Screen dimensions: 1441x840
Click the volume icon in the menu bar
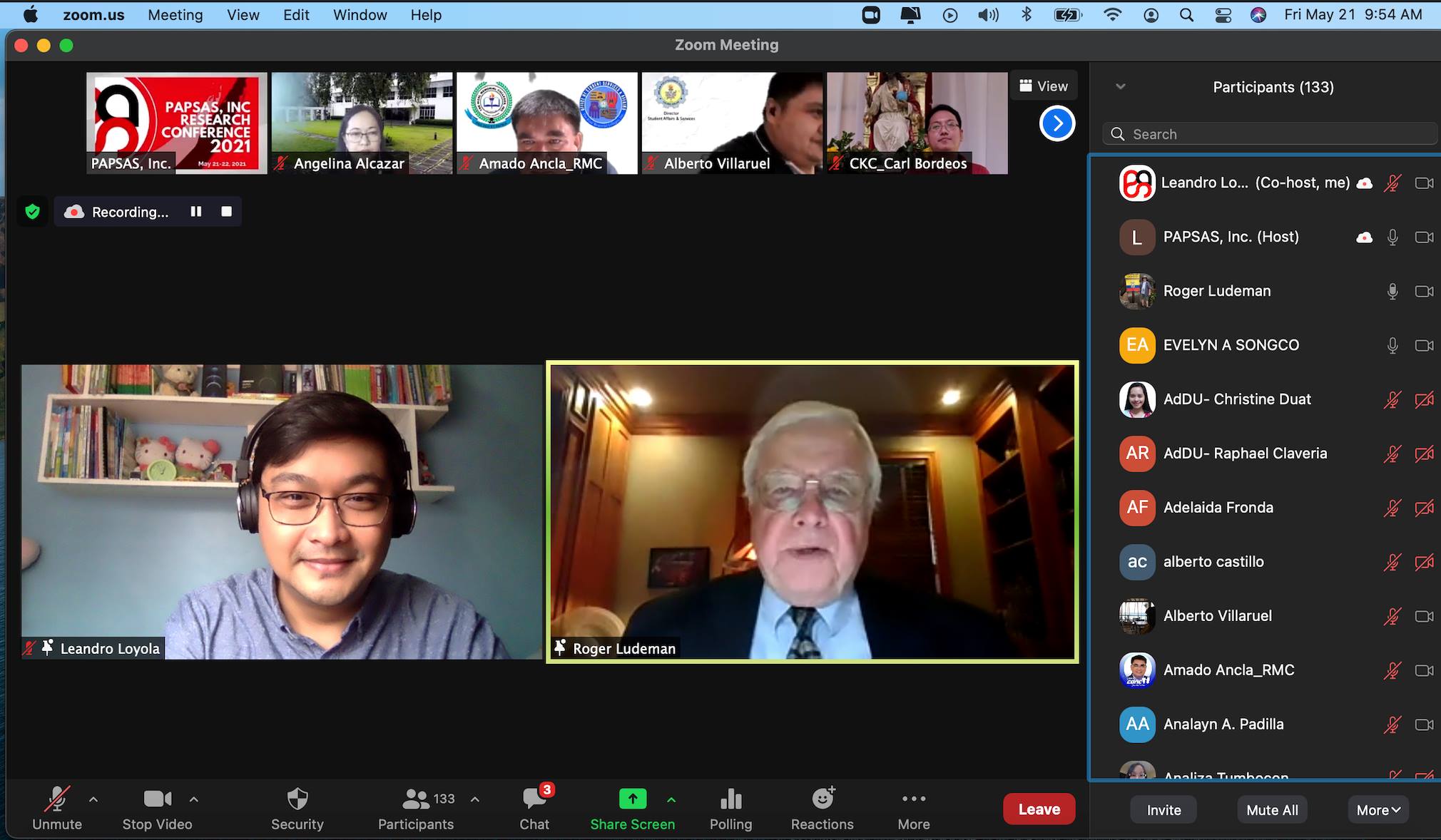pos(988,15)
